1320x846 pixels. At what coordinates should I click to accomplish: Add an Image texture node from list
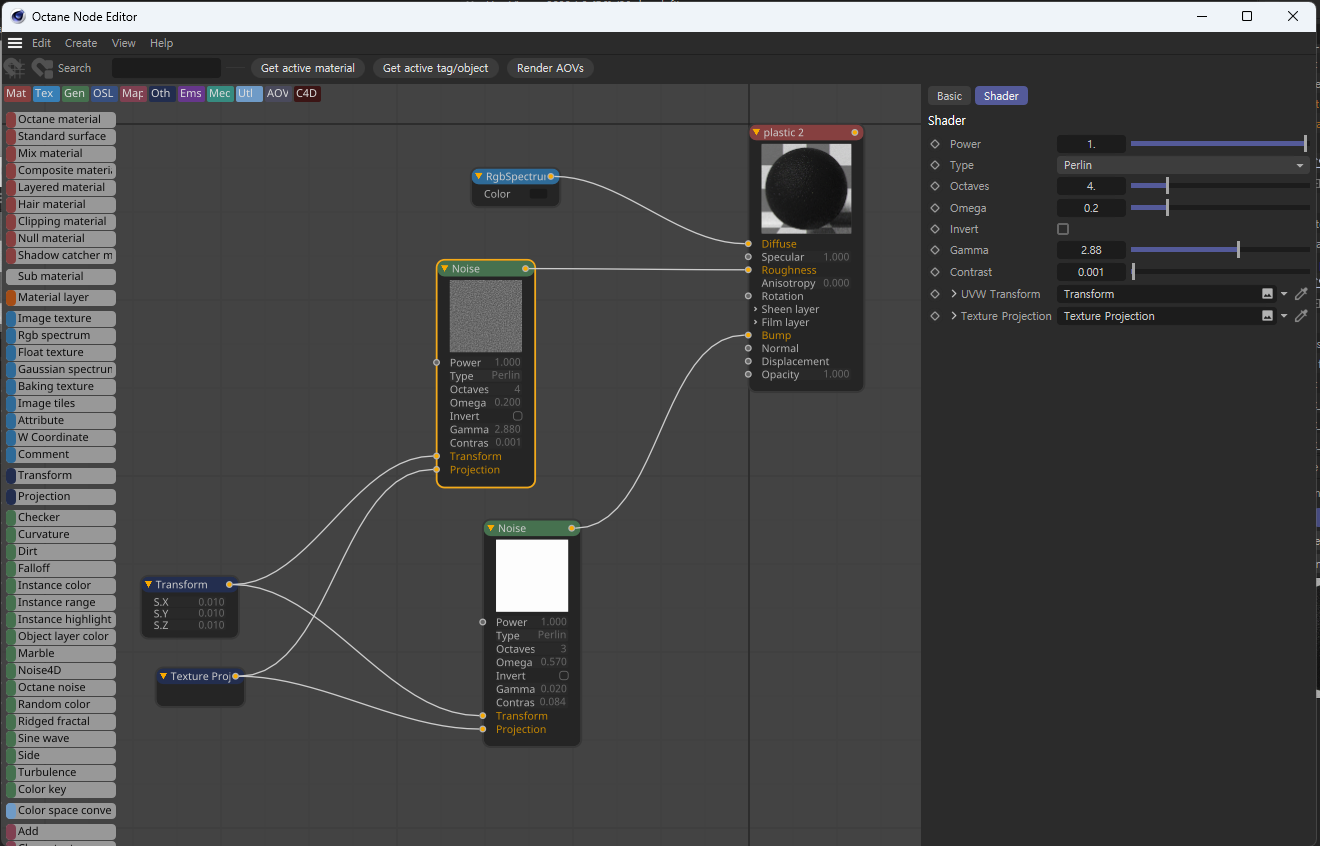coord(61,318)
